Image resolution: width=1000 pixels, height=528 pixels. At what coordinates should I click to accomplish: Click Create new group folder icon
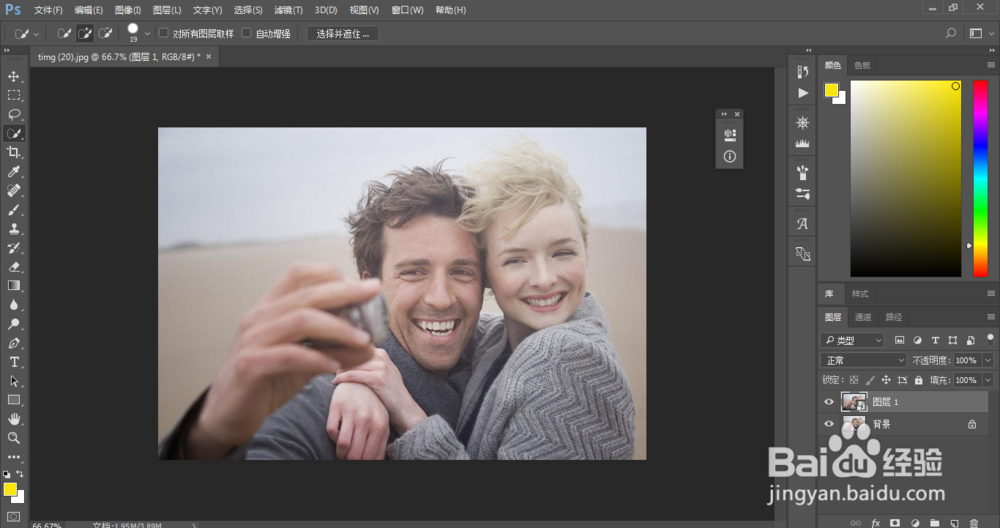pos(934,523)
